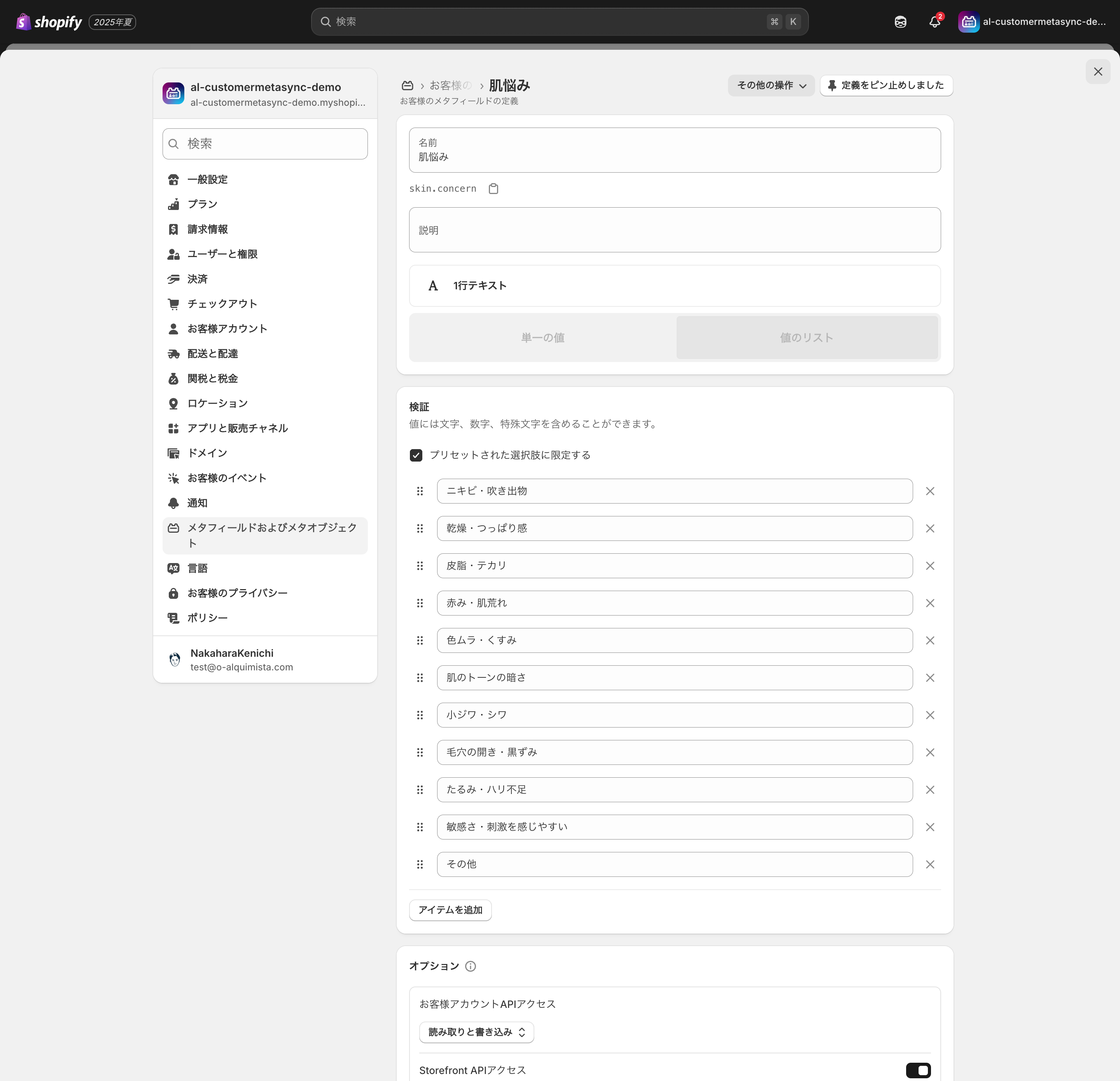Show info tooltip next to オプション
The width and height of the screenshot is (1120, 1081).
(x=470, y=966)
